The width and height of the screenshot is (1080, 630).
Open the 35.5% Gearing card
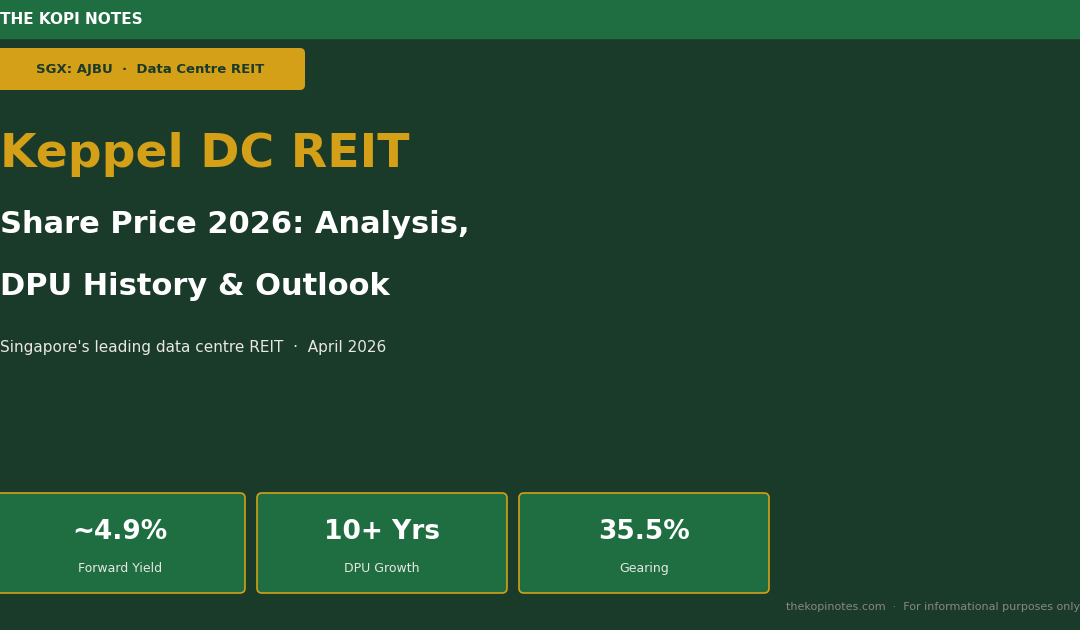coord(644,543)
